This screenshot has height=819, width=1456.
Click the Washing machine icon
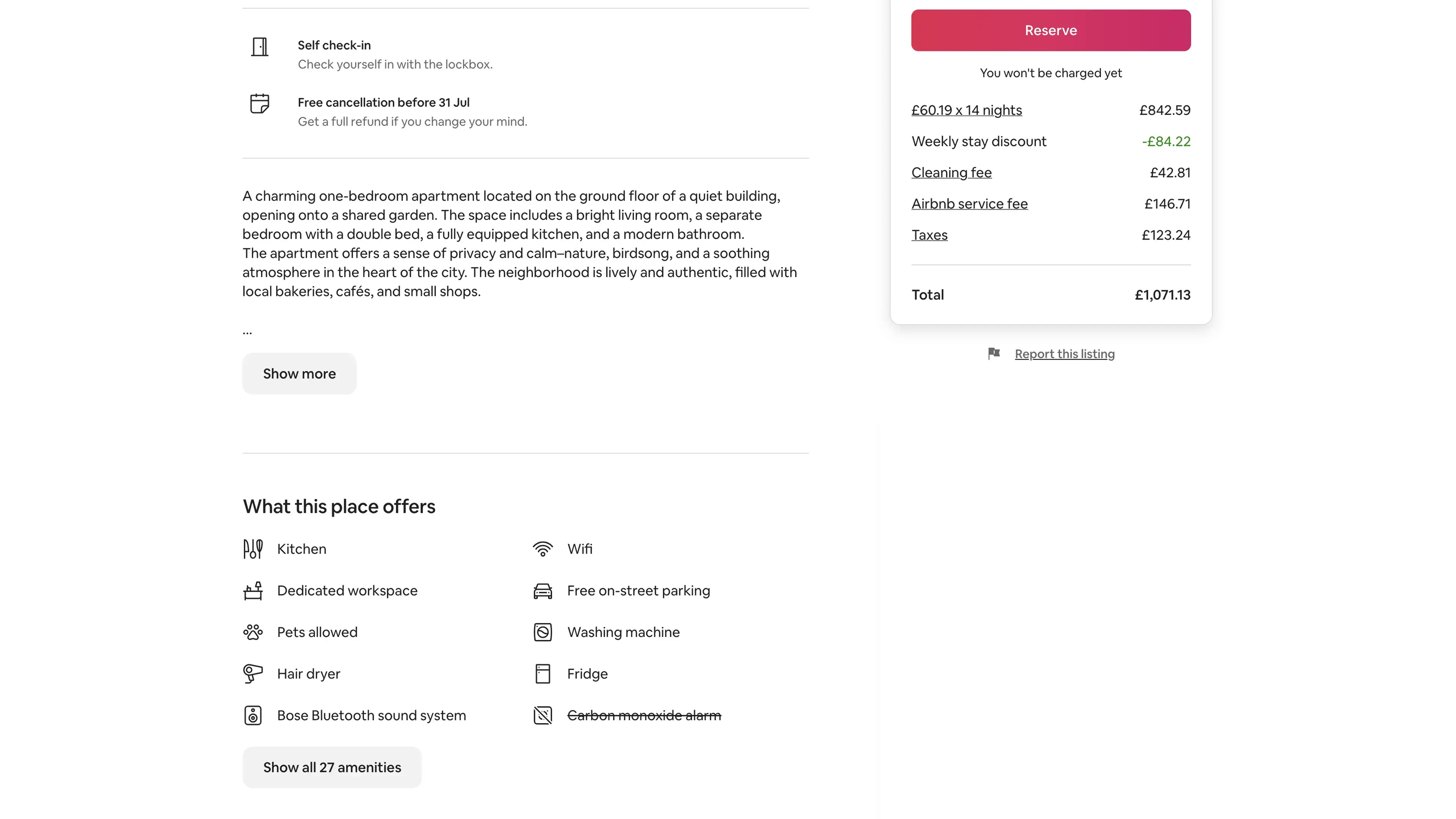tap(543, 632)
